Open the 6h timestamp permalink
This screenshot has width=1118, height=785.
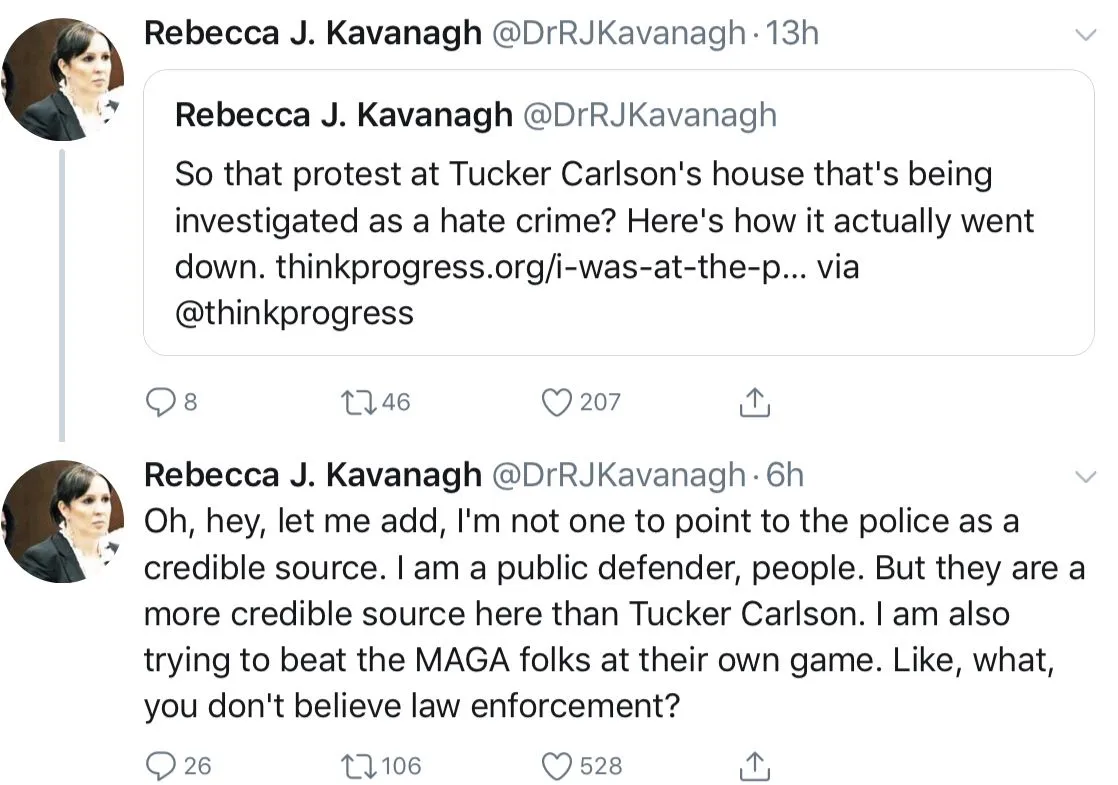(x=785, y=474)
